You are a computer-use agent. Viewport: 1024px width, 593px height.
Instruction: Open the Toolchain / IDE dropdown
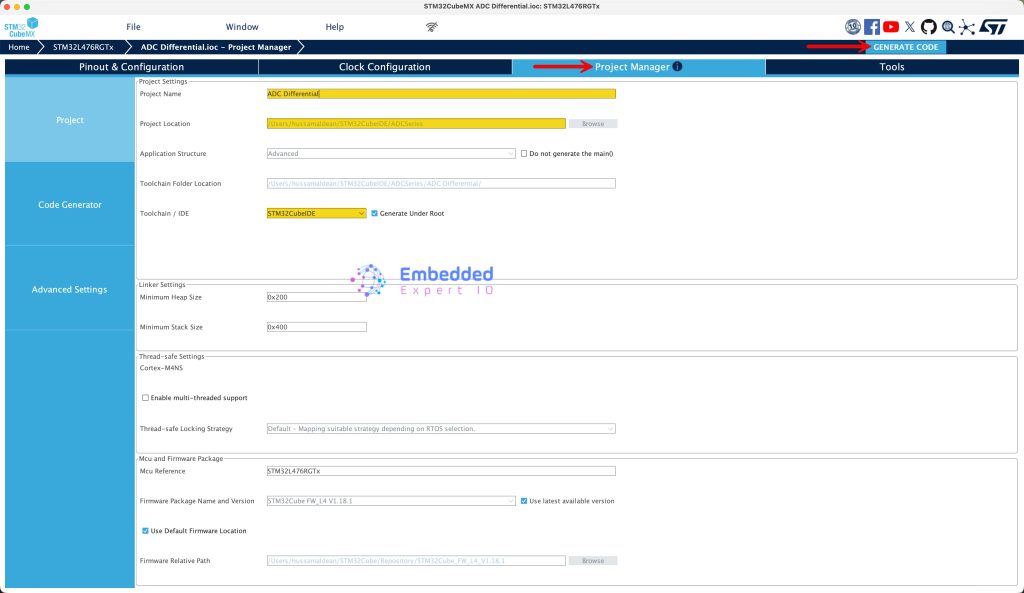click(x=316, y=213)
